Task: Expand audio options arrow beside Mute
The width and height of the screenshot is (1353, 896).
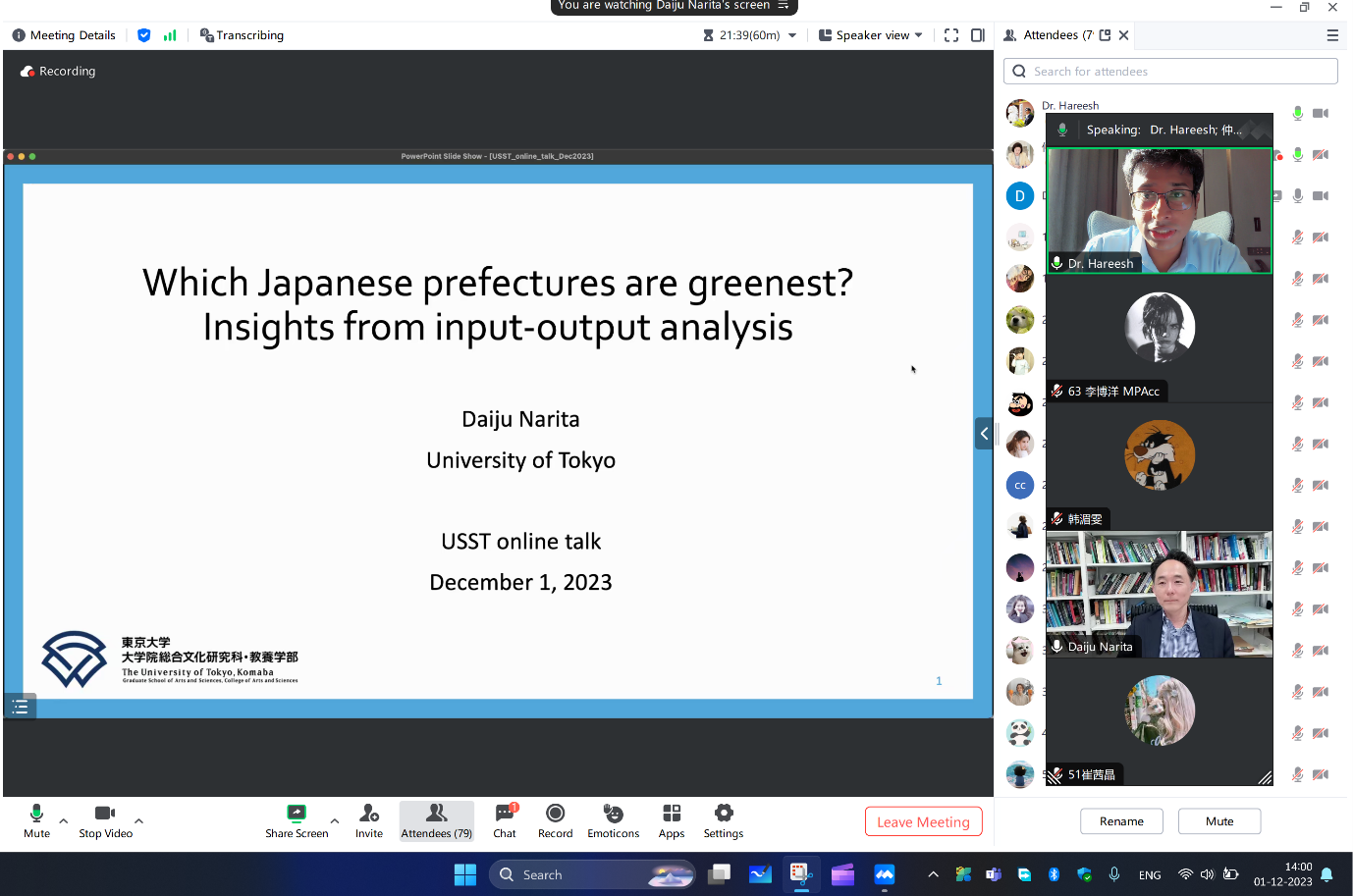Action: point(64,820)
